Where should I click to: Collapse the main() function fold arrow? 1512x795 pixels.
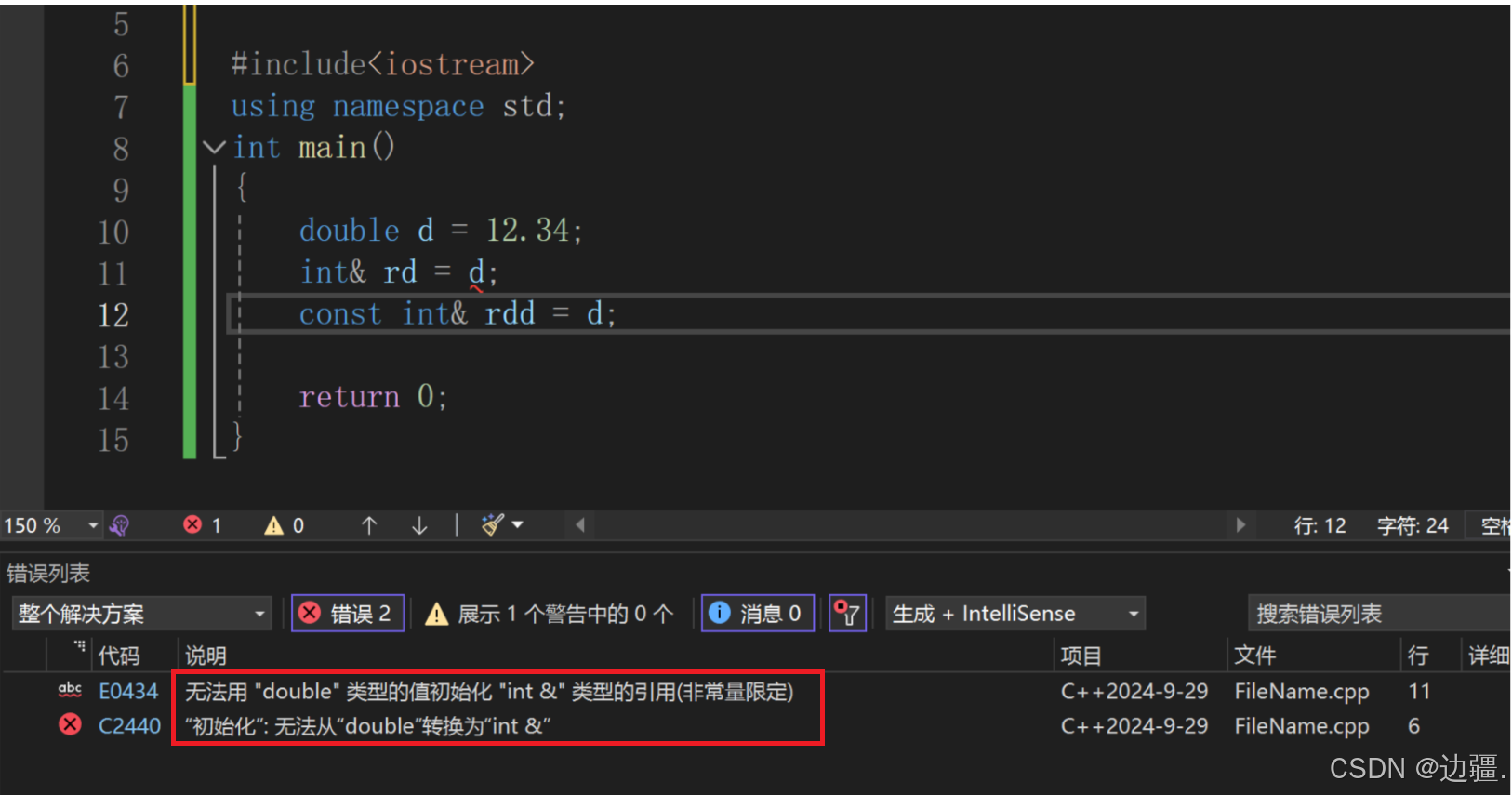(x=215, y=147)
